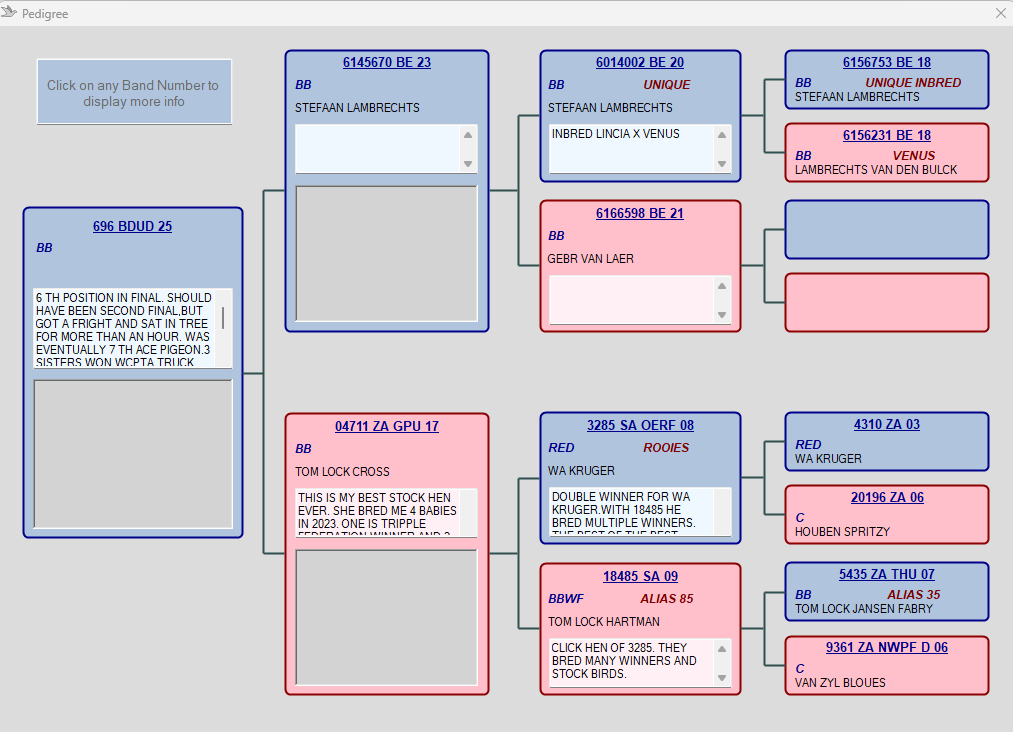Screen dimensions: 1013x732
Task: Show details for 3285 SA OERF 08
Action: point(639,425)
